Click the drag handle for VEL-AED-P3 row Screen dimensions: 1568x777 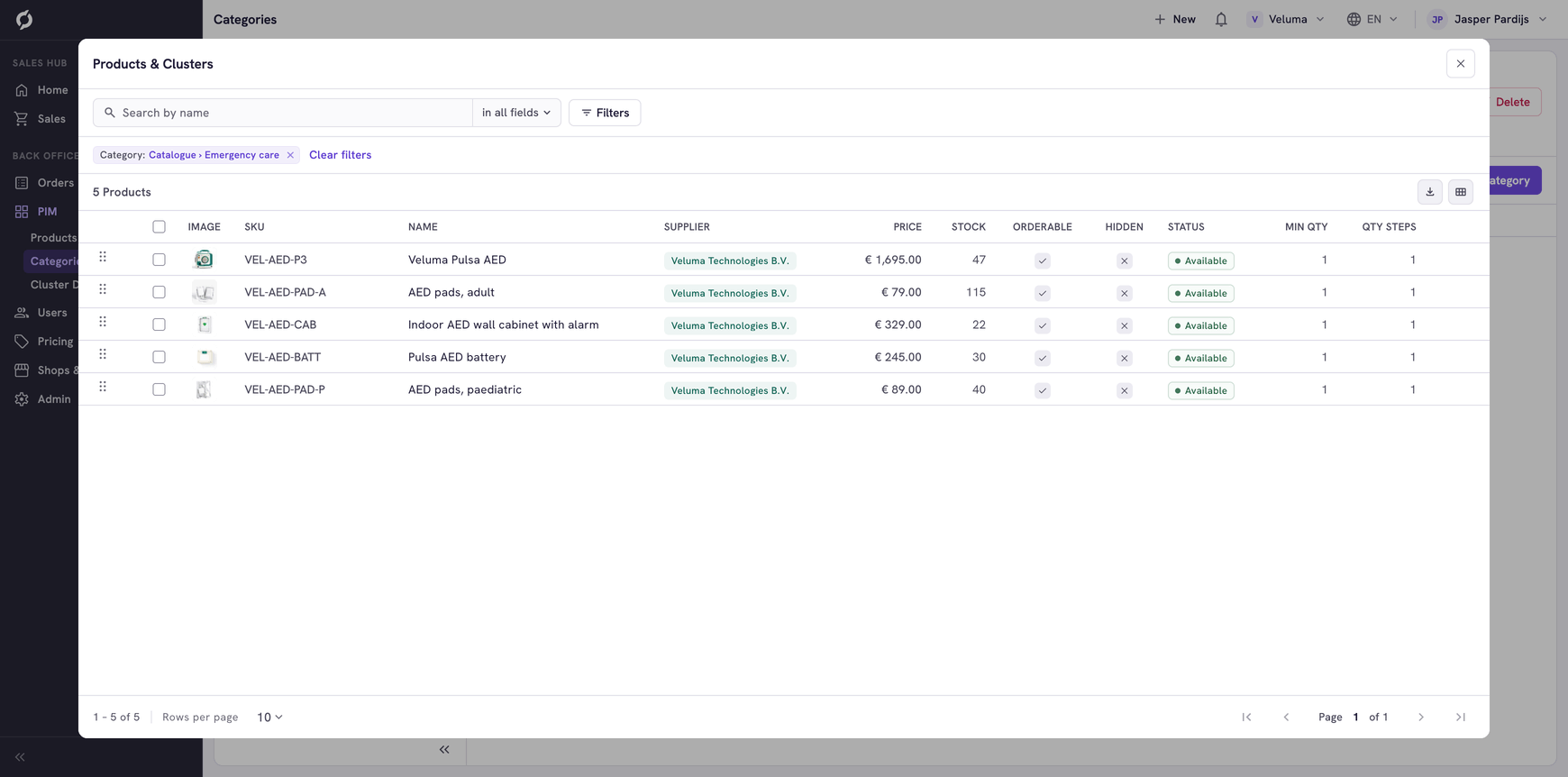click(103, 258)
